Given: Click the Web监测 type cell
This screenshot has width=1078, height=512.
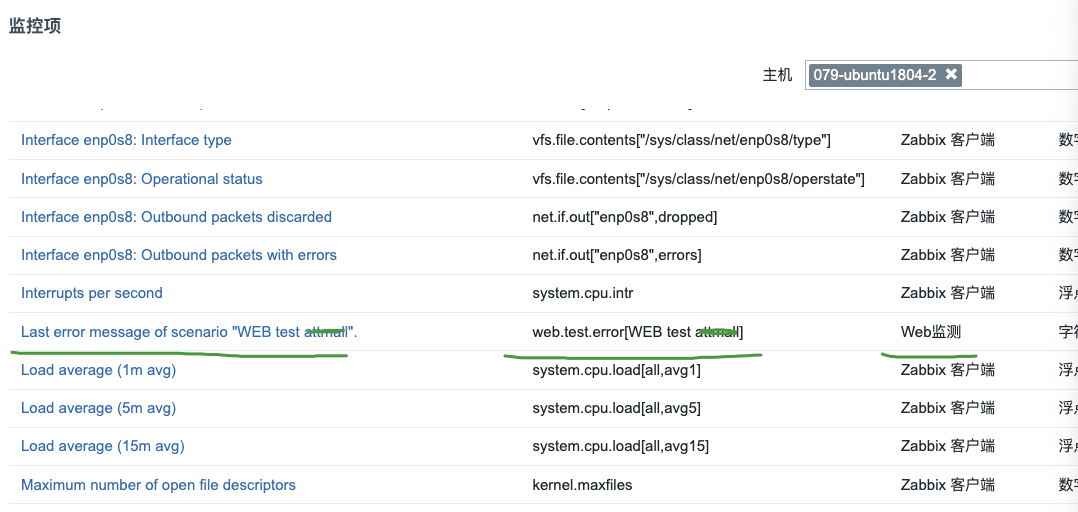Looking at the screenshot, I should [931, 332].
